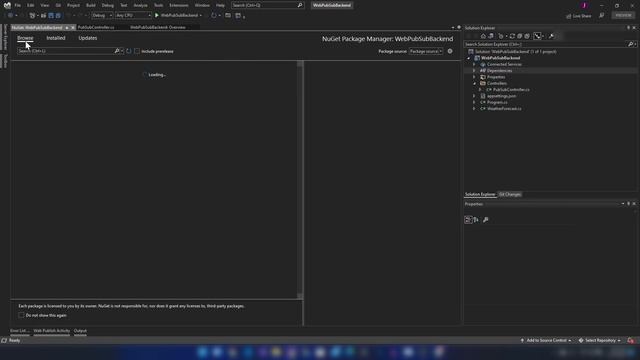Check Do not show this again
This screenshot has width=640, height=360.
(21, 315)
